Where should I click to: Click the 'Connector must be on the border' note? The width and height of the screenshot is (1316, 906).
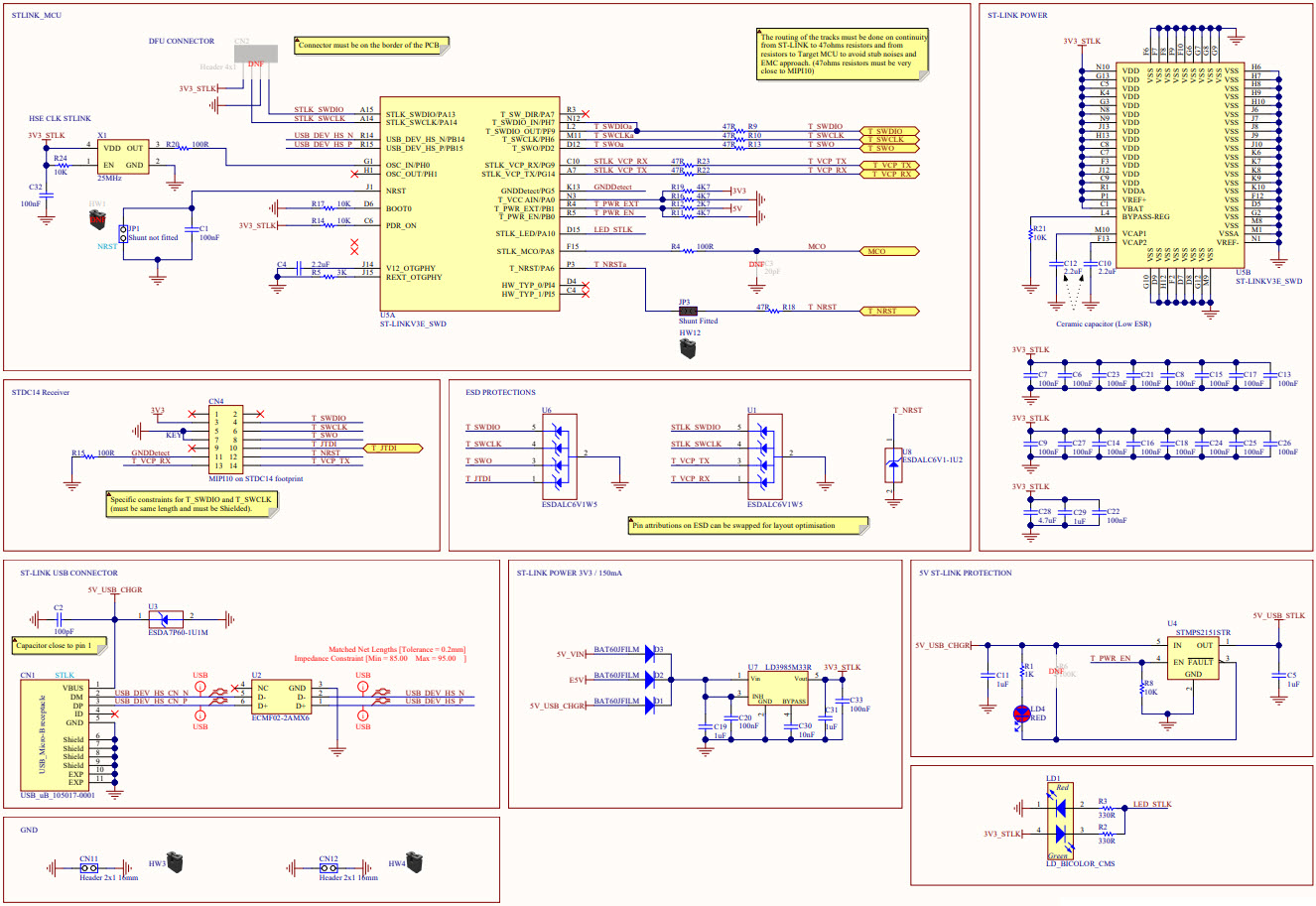click(x=372, y=46)
